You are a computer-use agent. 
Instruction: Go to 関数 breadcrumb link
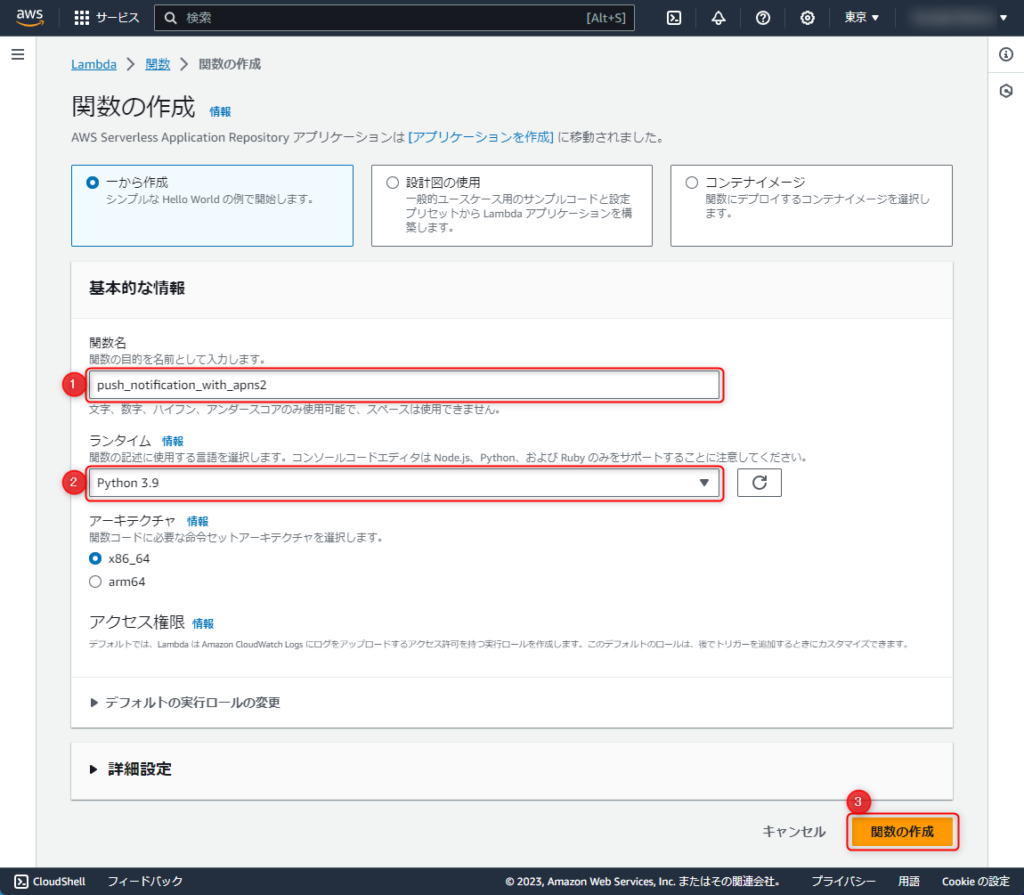tap(157, 64)
